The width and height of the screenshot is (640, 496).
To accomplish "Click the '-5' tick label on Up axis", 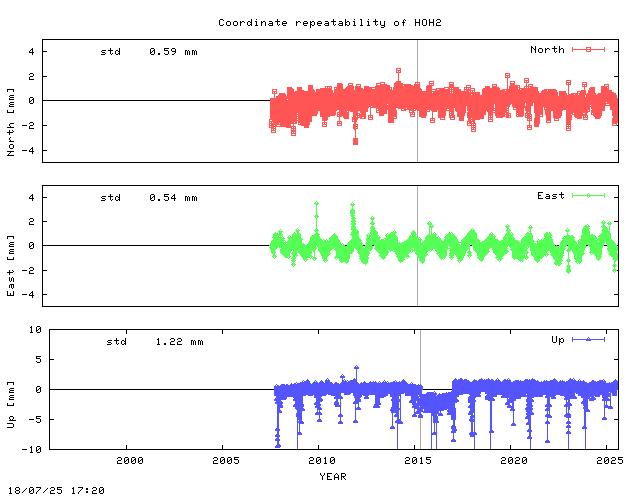I will click(x=35, y=420).
